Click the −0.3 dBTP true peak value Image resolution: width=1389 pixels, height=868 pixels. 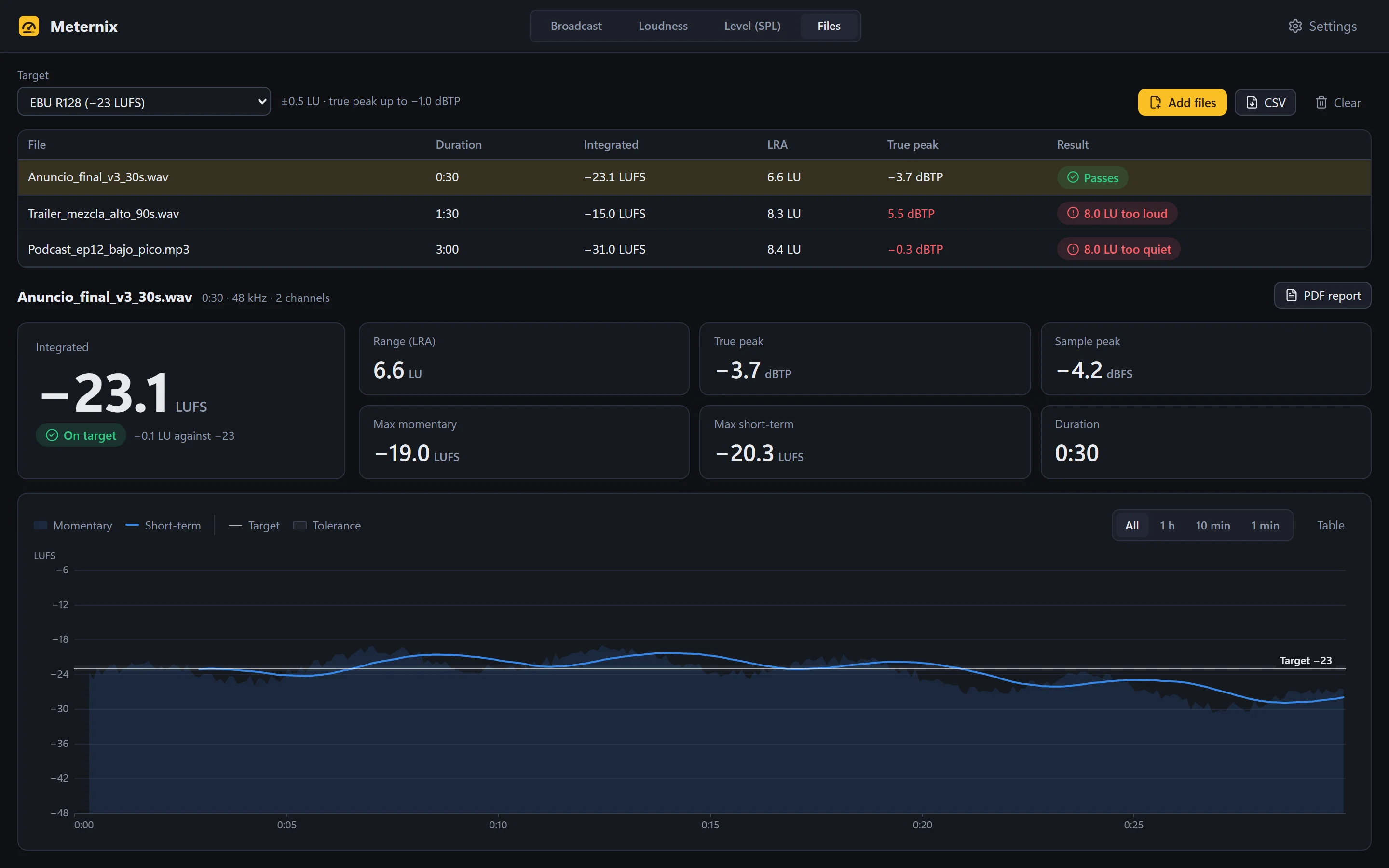pyautogui.click(x=915, y=249)
